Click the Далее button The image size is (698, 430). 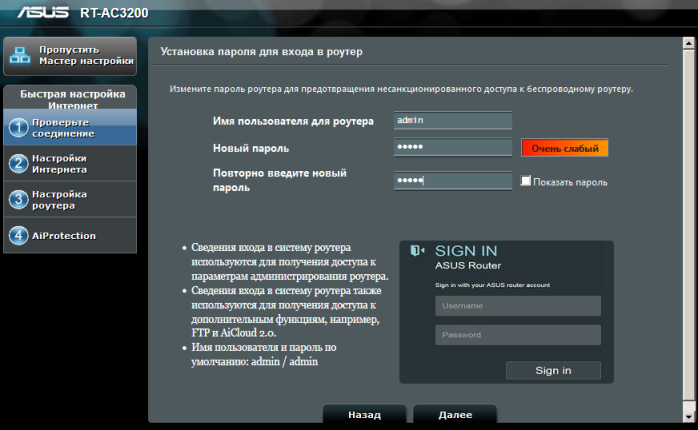click(x=455, y=414)
